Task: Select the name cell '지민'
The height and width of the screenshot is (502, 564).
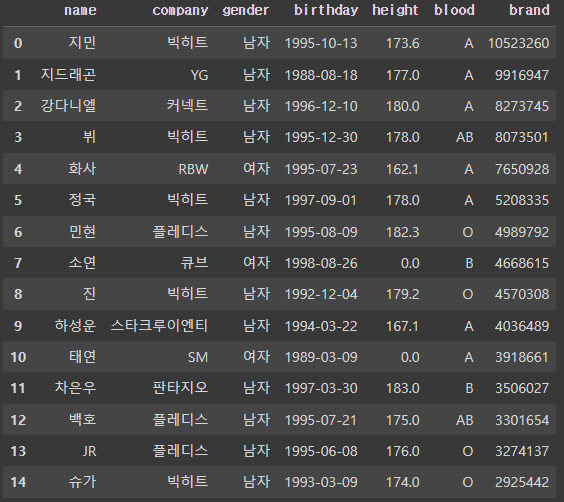Action: (x=82, y=43)
